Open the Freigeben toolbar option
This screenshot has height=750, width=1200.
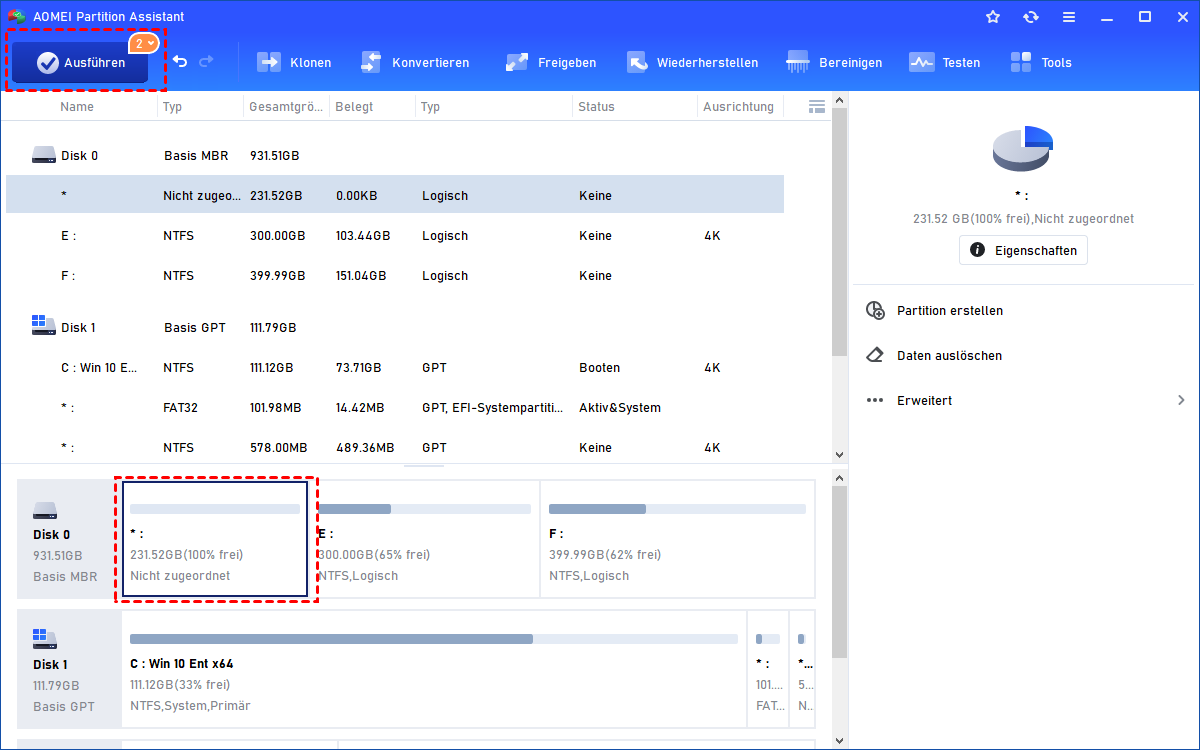tap(550, 62)
